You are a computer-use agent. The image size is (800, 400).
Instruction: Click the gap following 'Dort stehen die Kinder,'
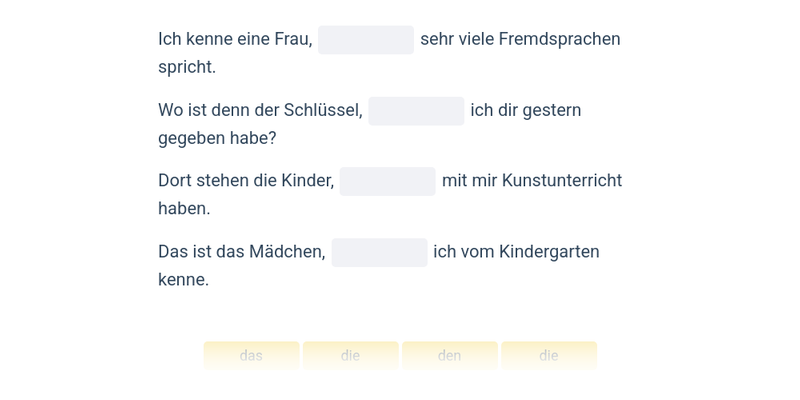[x=387, y=181]
